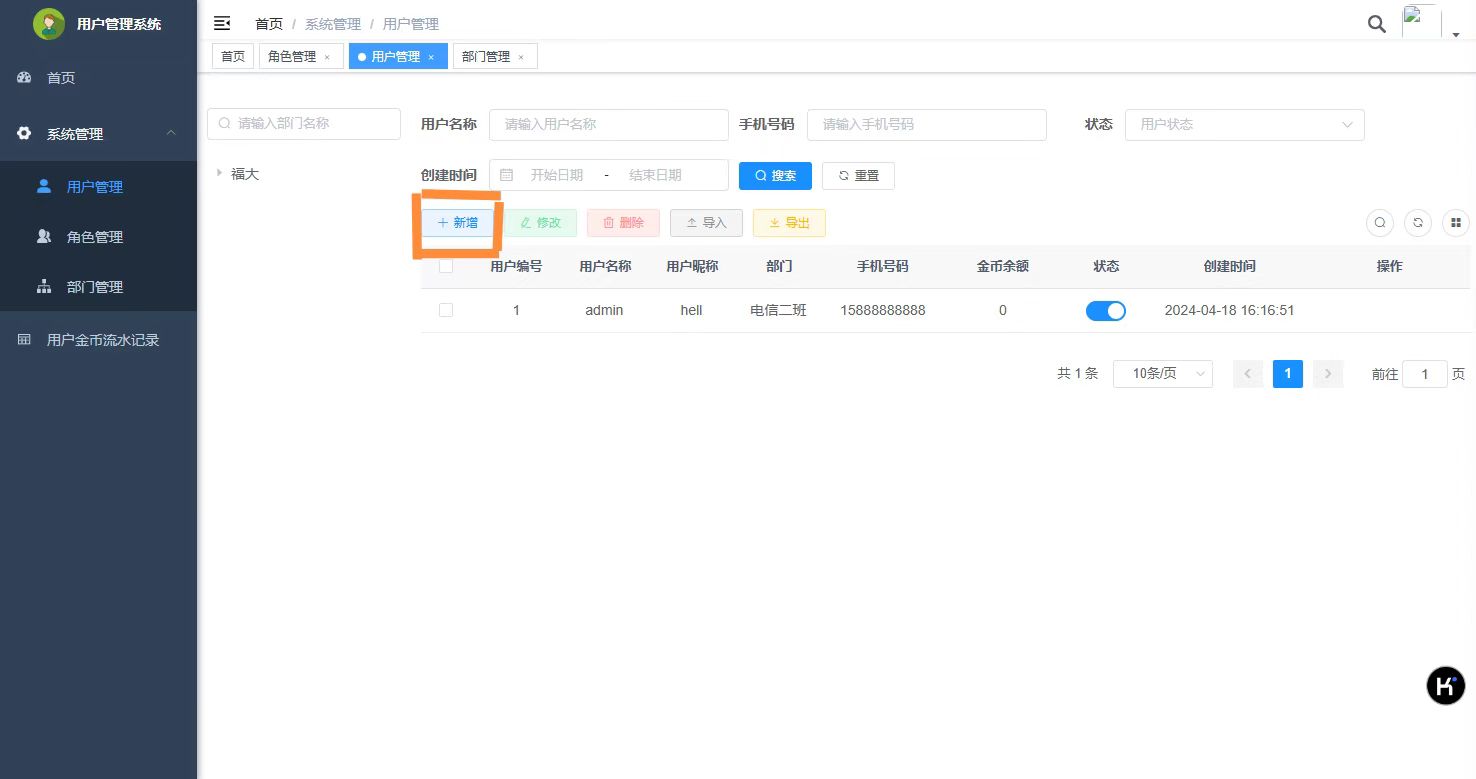Open 角色管理 in the sidebar
Viewport: 1476px width, 779px height.
point(98,237)
